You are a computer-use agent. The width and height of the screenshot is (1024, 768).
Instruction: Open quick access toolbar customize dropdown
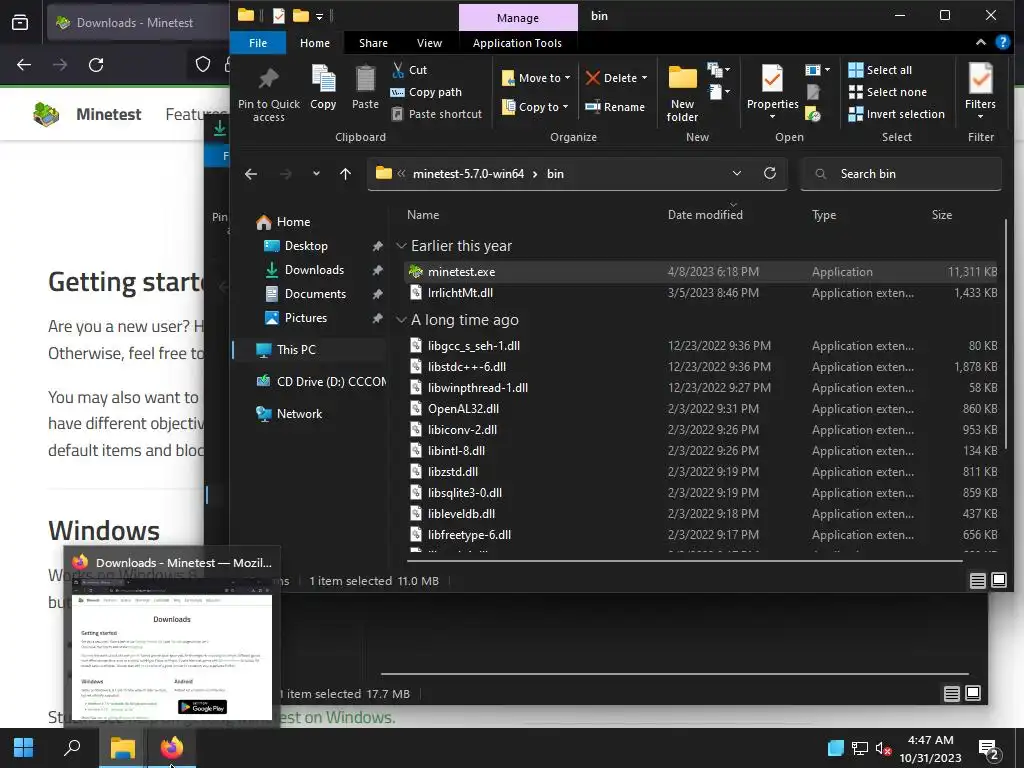click(319, 16)
